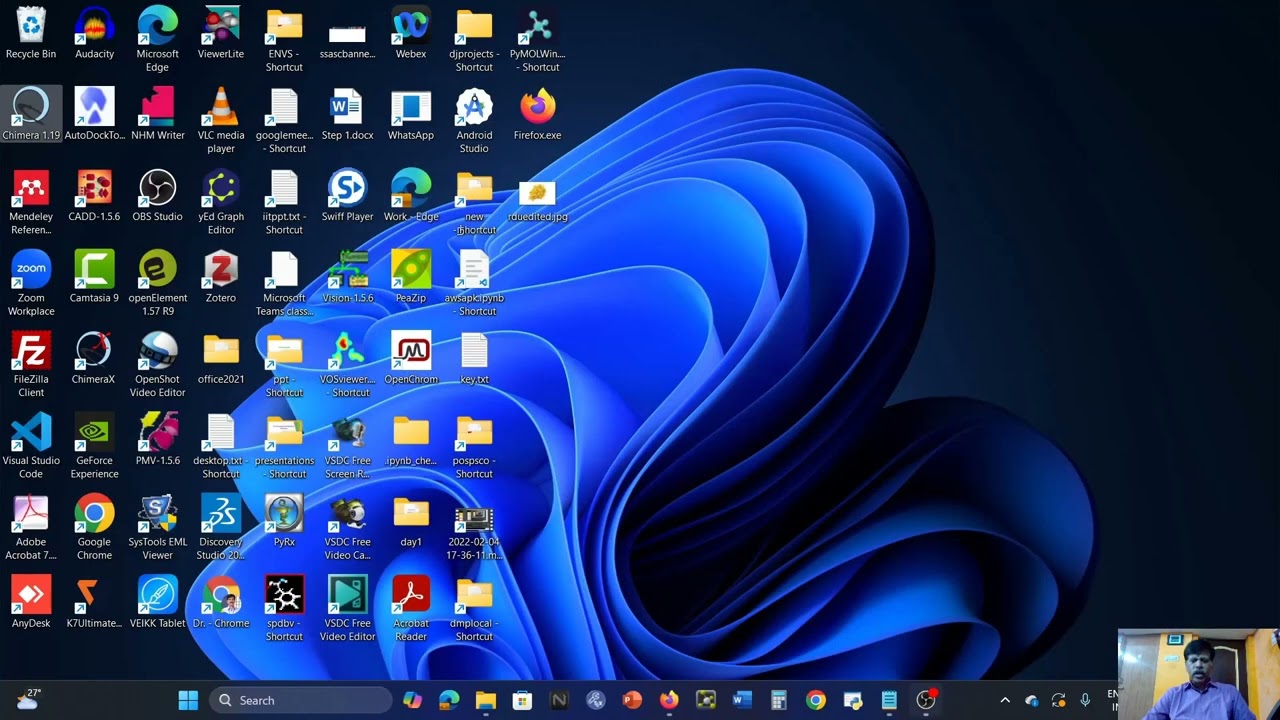Open the djprojects shortcut folder

[x=474, y=39]
